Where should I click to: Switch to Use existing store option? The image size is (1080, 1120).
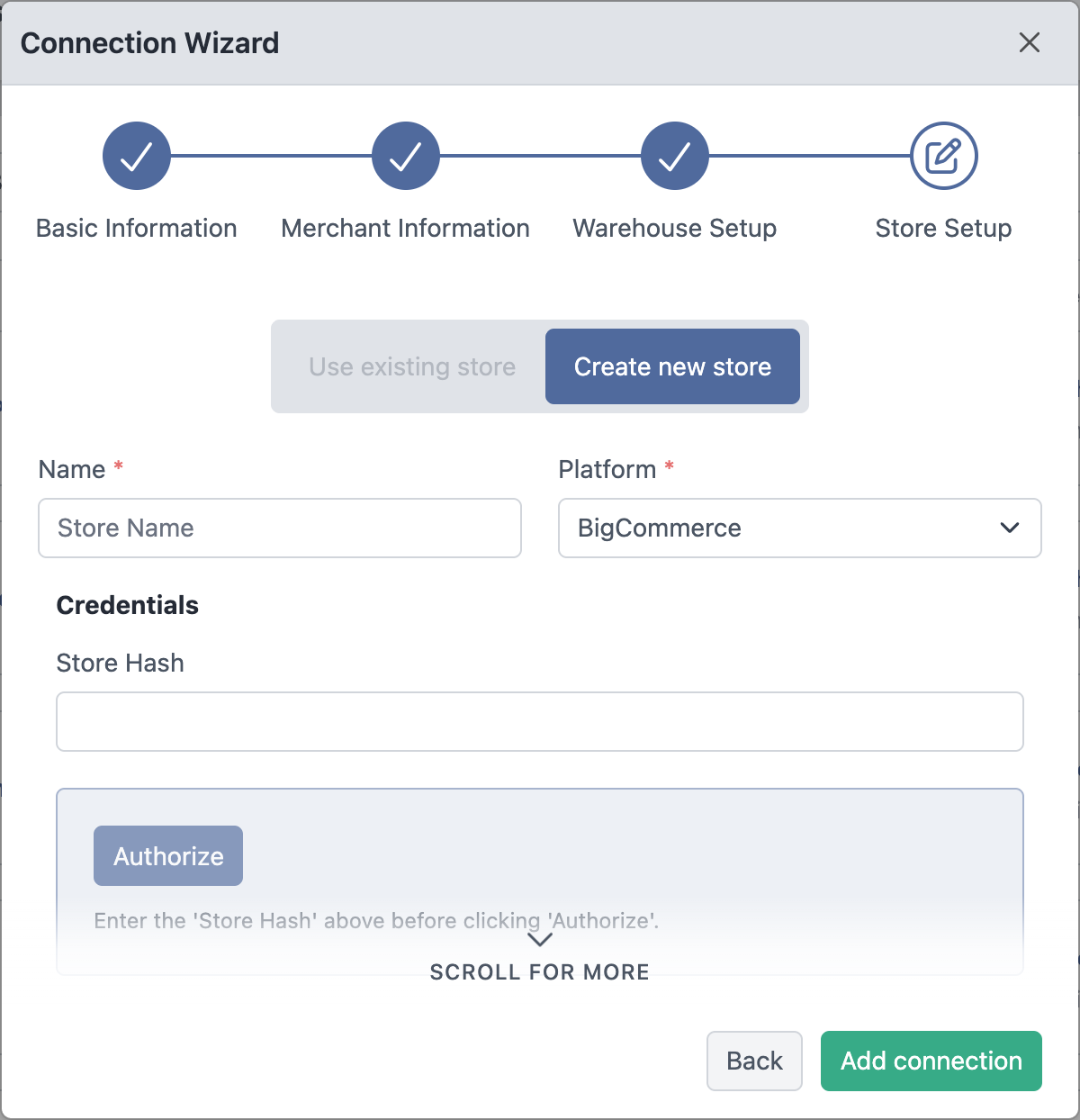click(412, 366)
